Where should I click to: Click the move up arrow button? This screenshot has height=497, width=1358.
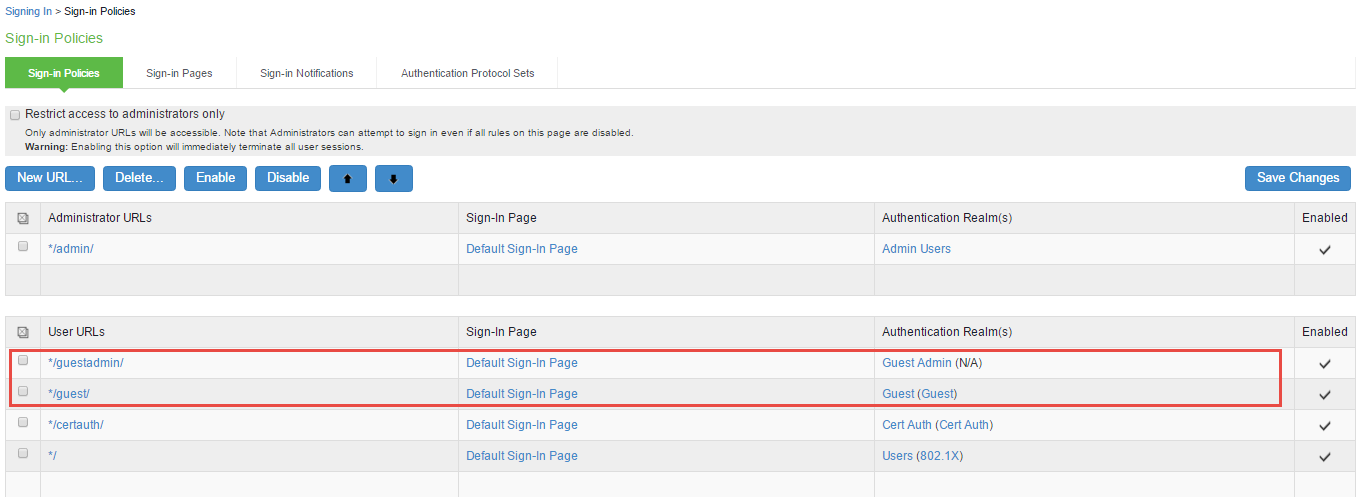[347, 178]
